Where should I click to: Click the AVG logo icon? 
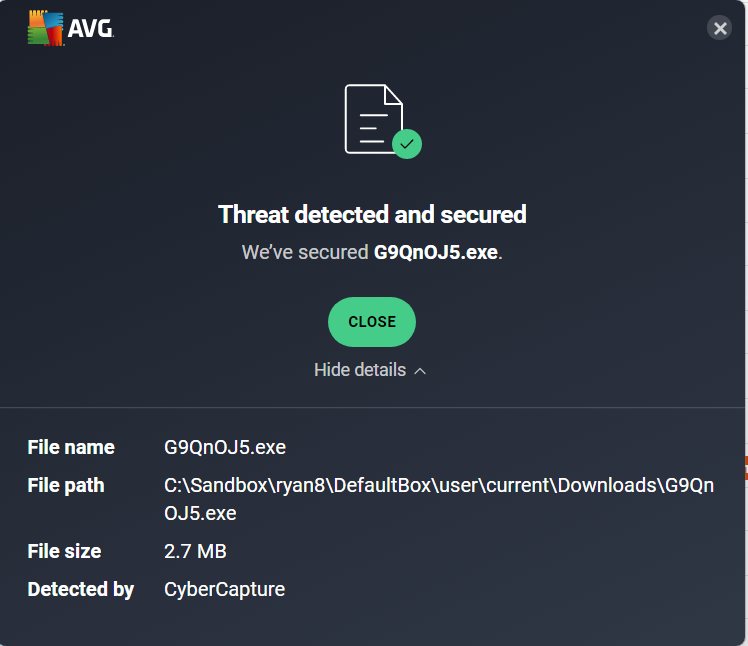click(x=45, y=28)
